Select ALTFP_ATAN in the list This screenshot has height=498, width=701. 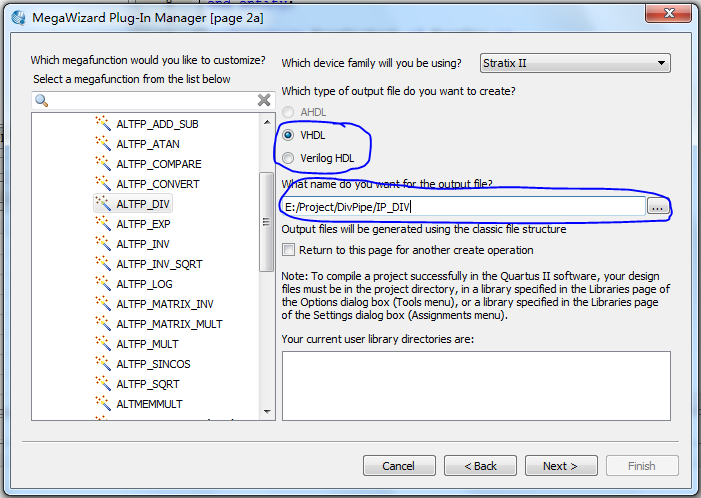click(148, 144)
